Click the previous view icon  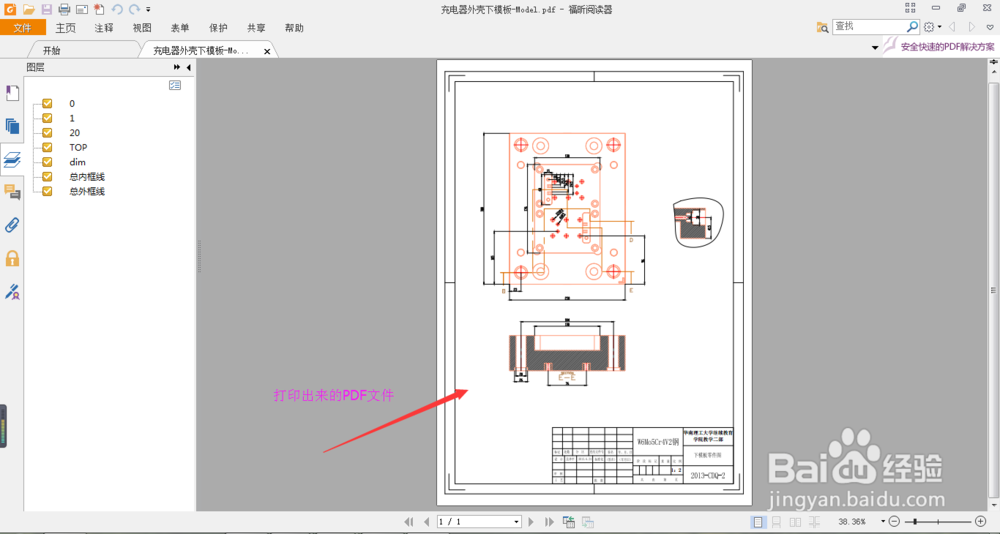coord(568,521)
